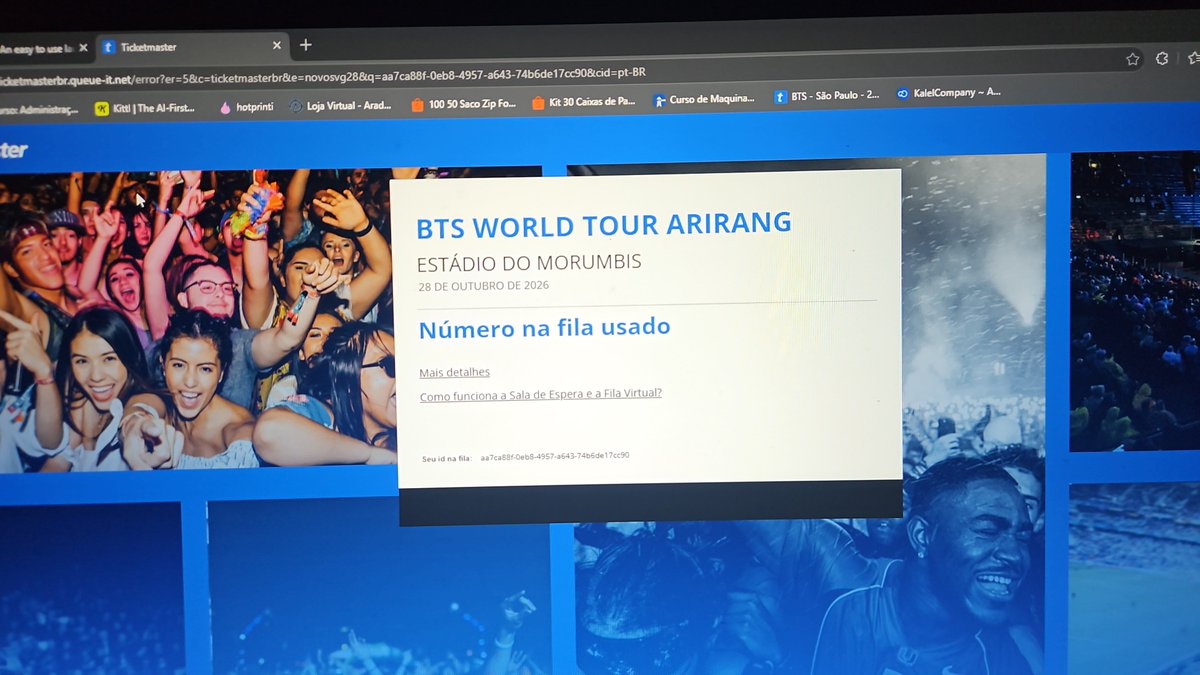Open the 'BTS - São Paulo' bookmark
This screenshot has width=1200, height=675.
(827, 96)
